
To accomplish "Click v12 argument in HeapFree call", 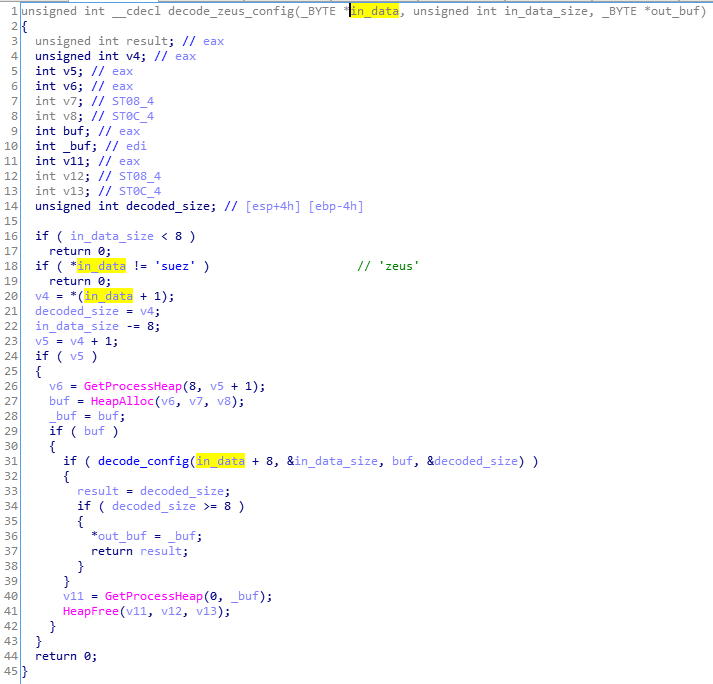I will point(171,612).
